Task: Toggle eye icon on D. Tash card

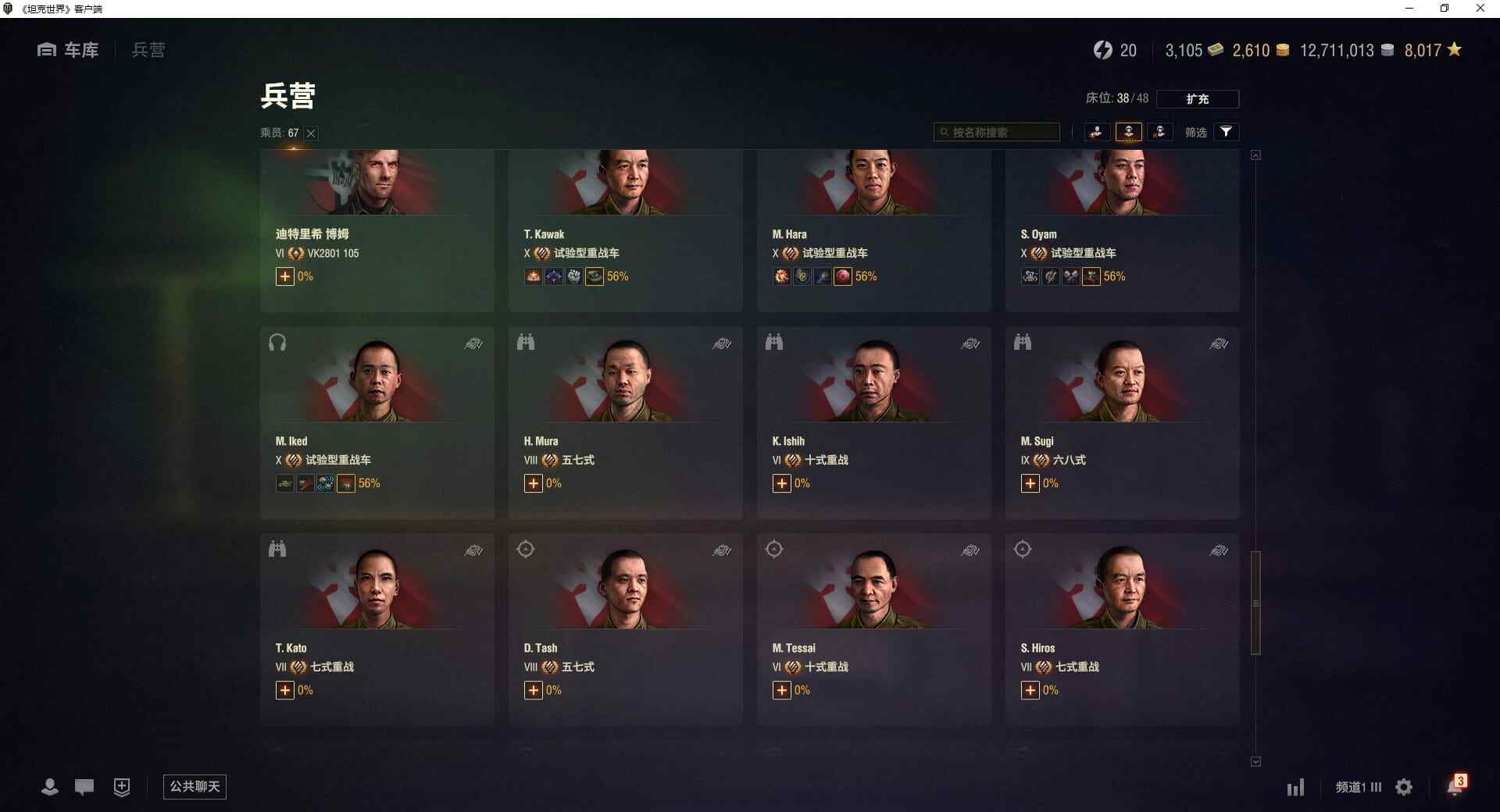Action: 722,550
